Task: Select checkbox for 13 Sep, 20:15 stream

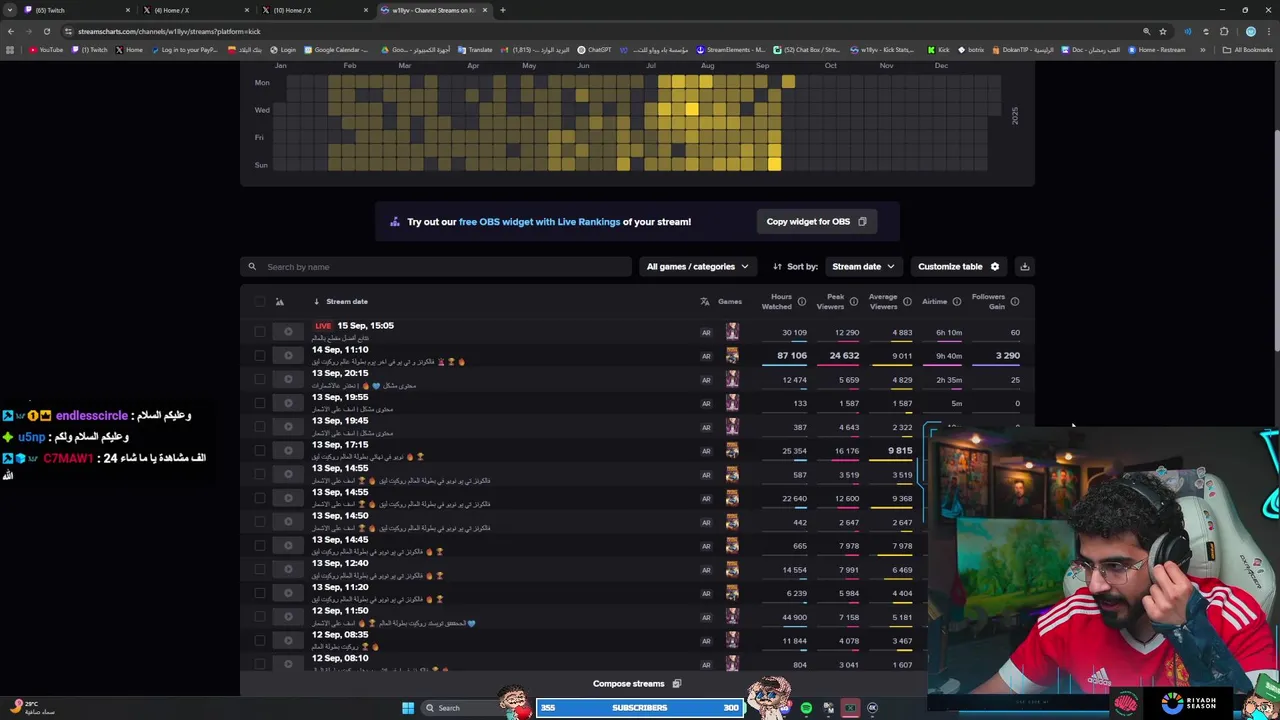Action: [260, 380]
